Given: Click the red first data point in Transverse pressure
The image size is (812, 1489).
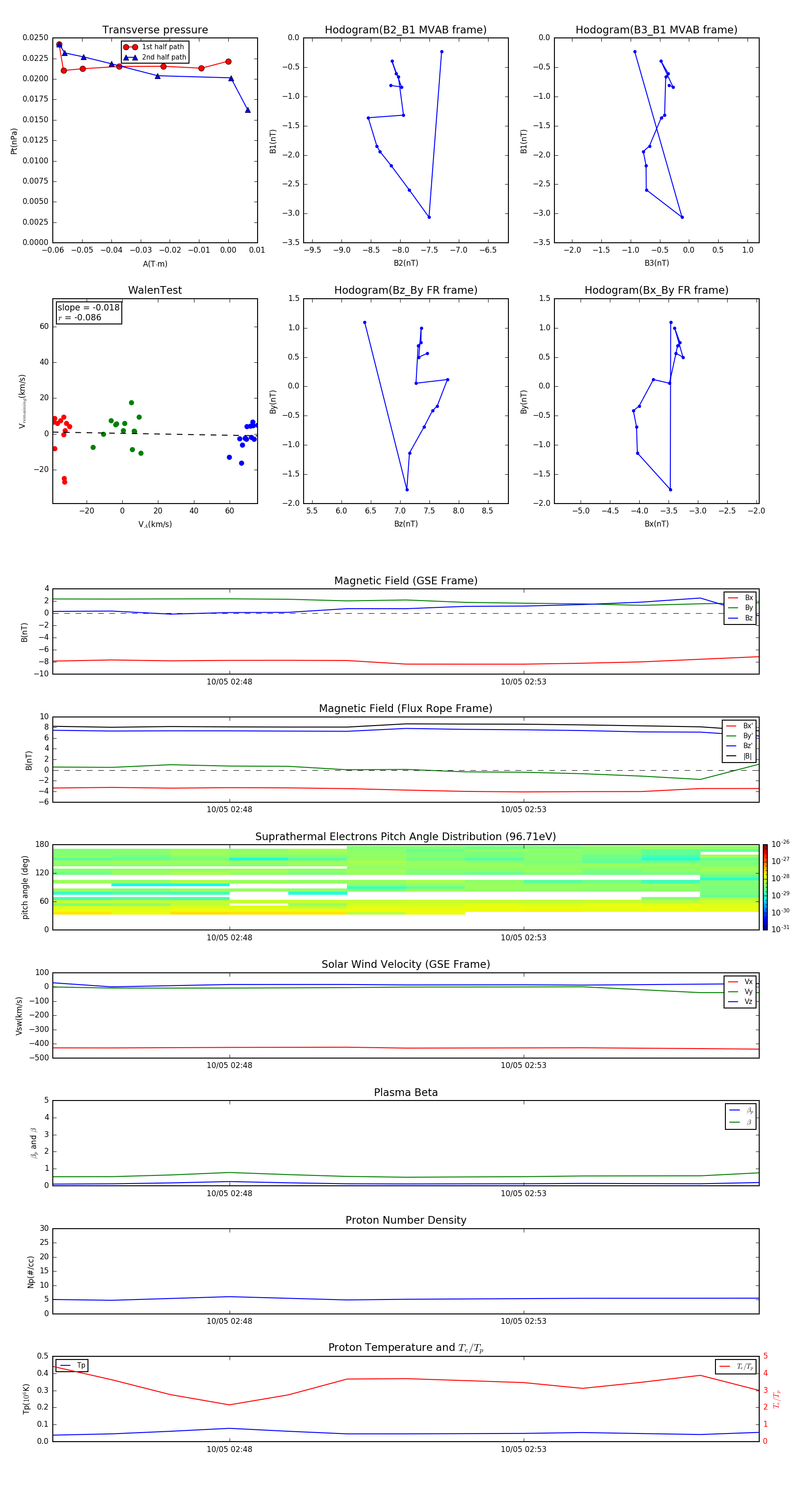Looking at the screenshot, I should click(59, 45).
